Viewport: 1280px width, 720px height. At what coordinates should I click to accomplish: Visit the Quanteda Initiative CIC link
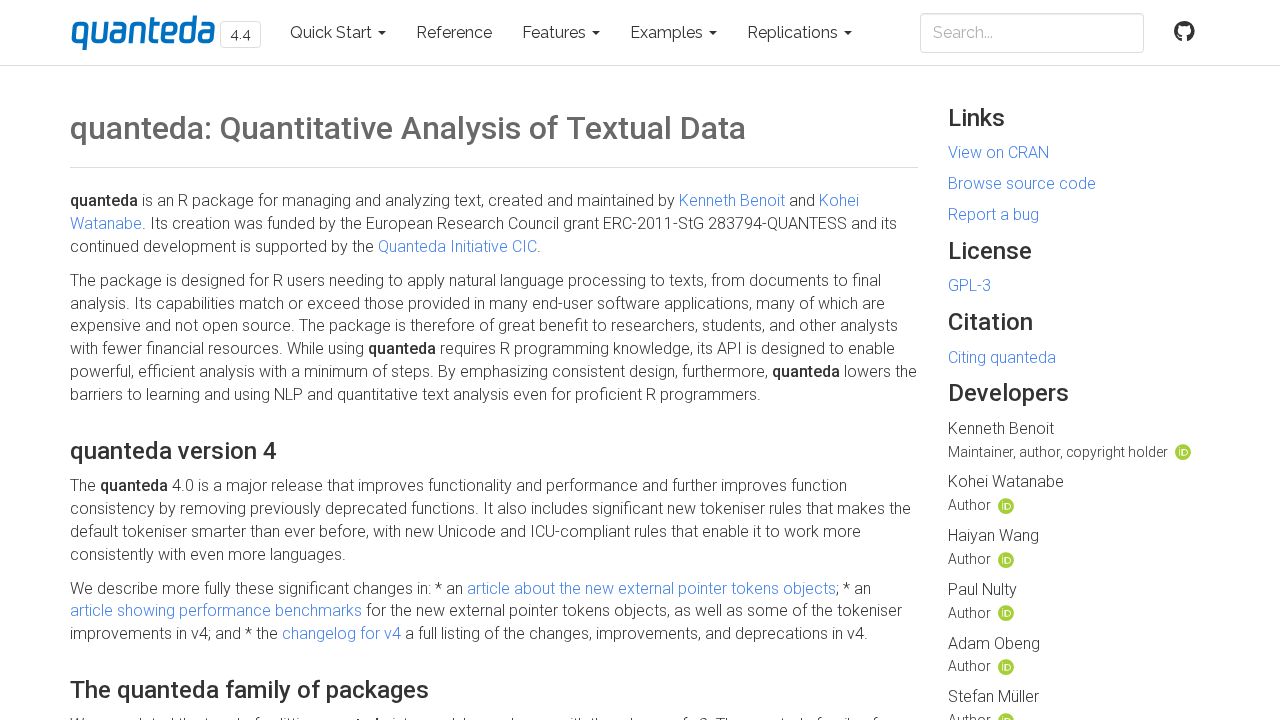coord(457,247)
